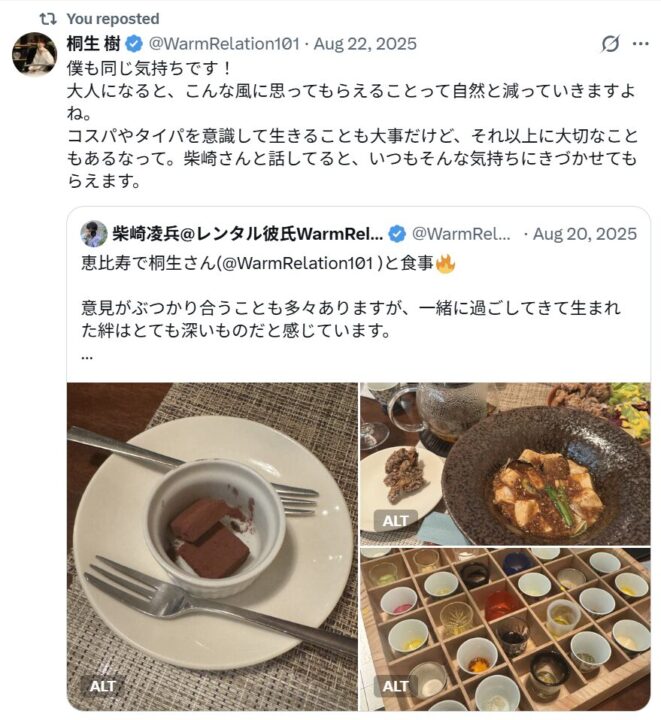661x720 pixels.
Task: Open the three-dot more options menu
Action: tap(640, 44)
